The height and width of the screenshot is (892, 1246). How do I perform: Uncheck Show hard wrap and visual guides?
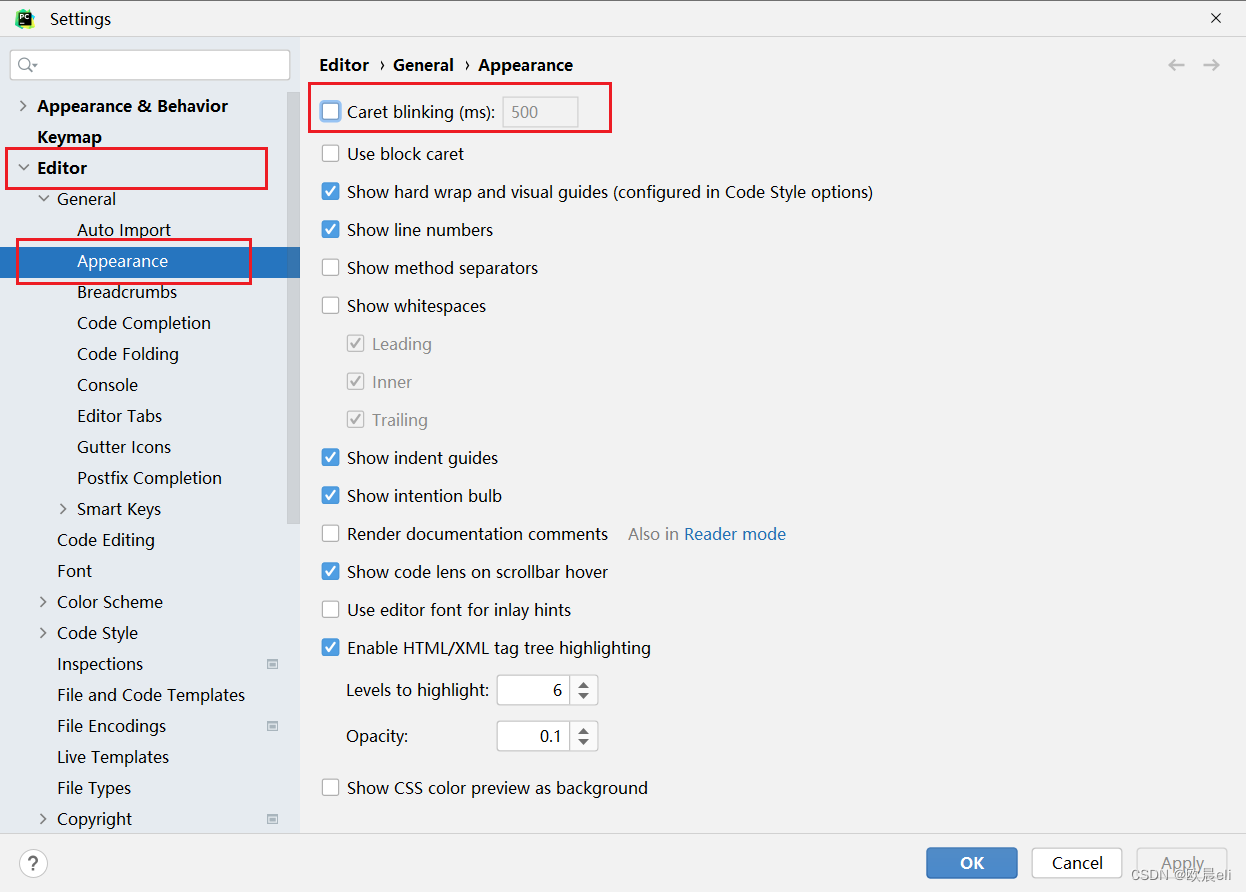coord(331,192)
